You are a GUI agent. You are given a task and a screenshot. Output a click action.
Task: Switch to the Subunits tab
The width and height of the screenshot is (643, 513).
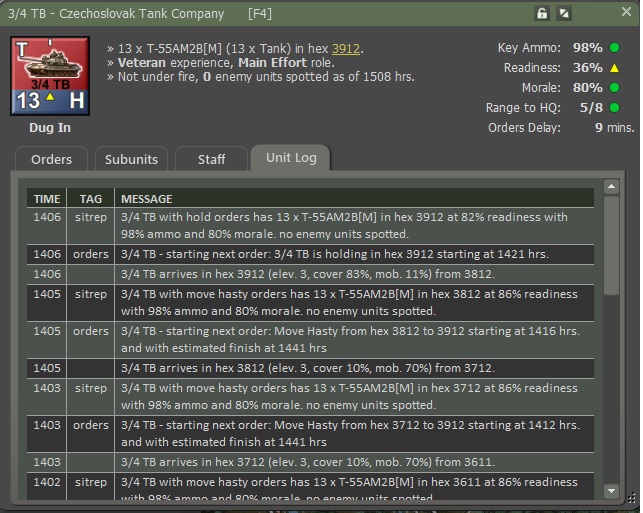pos(131,159)
